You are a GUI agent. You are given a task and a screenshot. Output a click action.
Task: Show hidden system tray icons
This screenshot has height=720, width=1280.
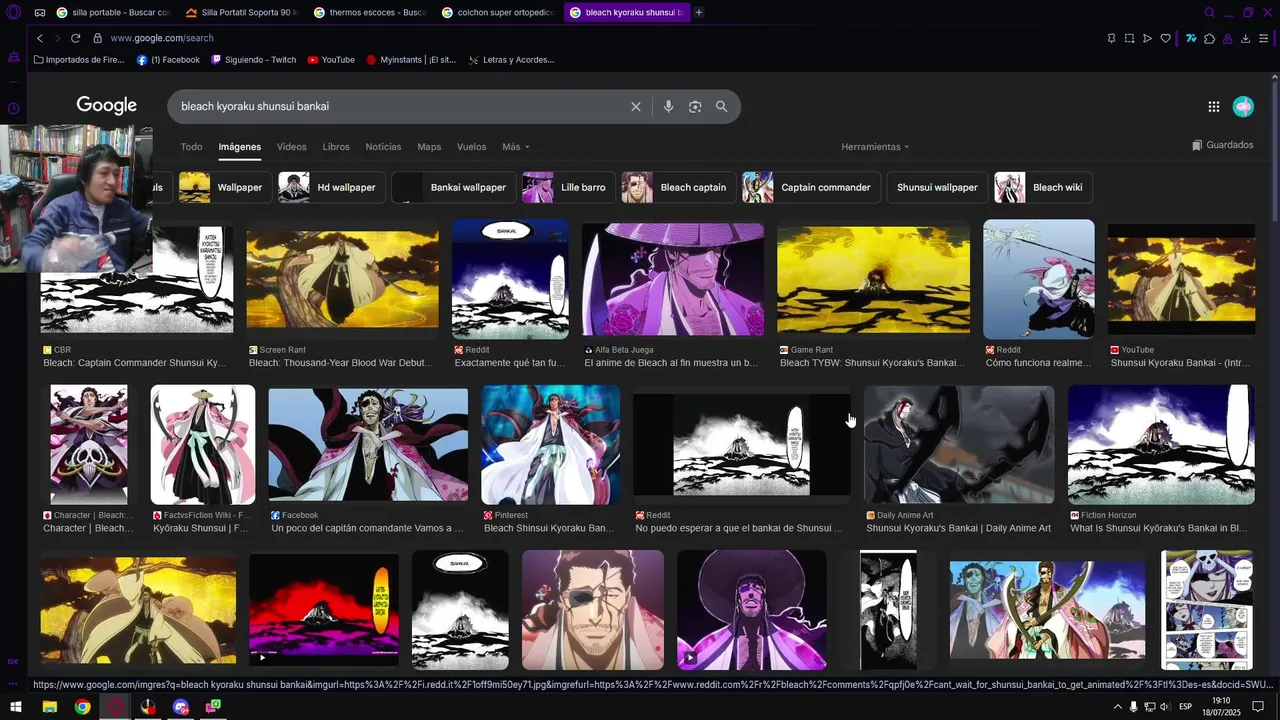click(1117, 707)
